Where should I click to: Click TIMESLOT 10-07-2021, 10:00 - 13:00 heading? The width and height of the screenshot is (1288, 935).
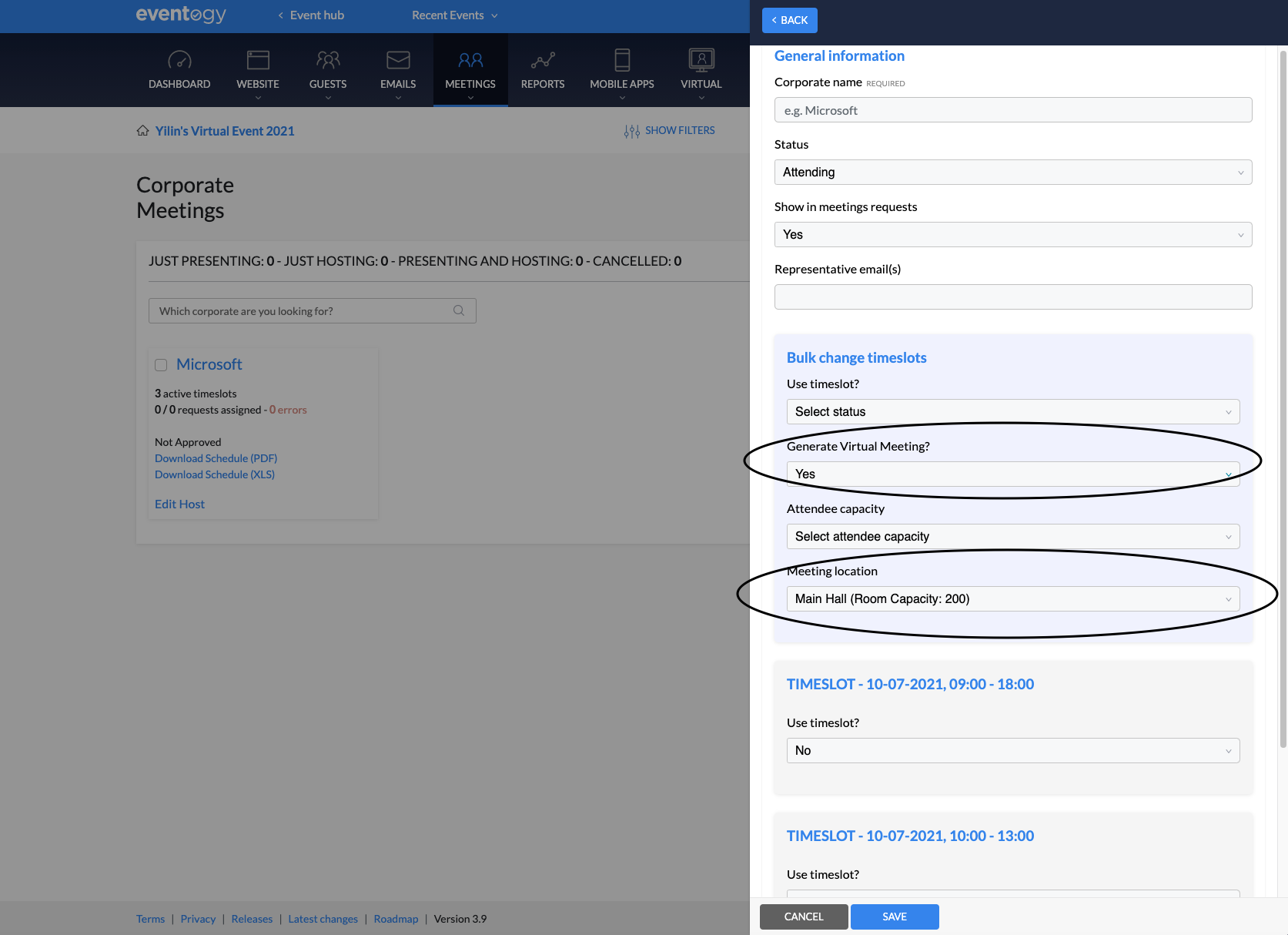[910, 836]
